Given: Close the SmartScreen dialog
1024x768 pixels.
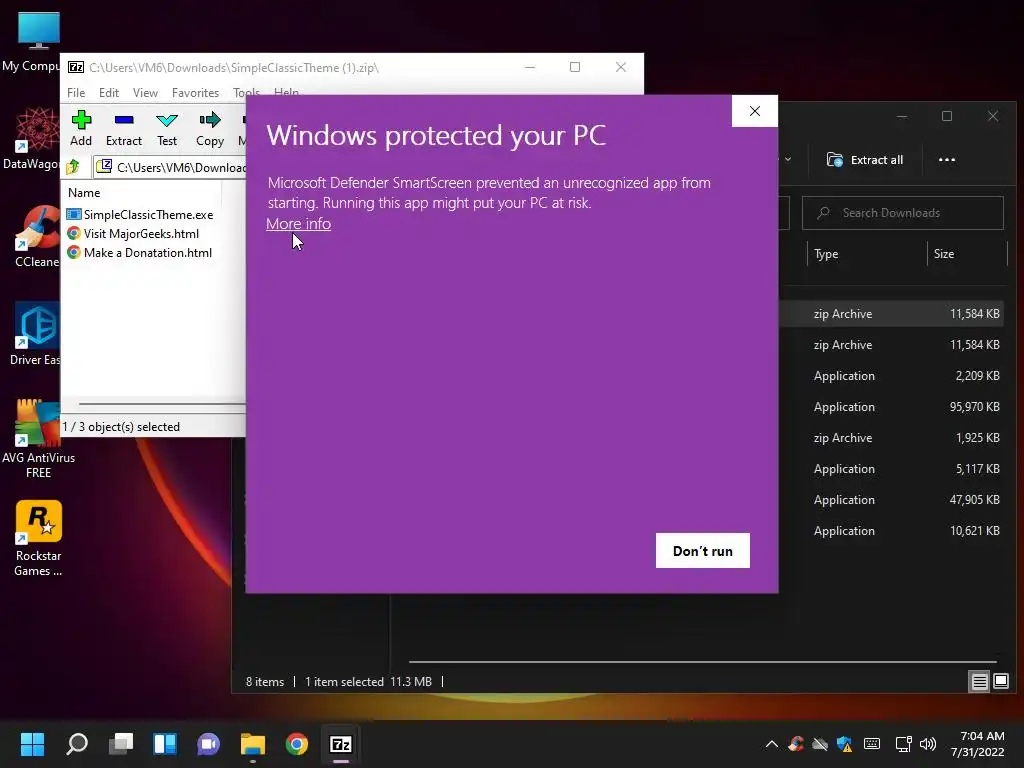Looking at the screenshot, I should [x=755, y=111].
